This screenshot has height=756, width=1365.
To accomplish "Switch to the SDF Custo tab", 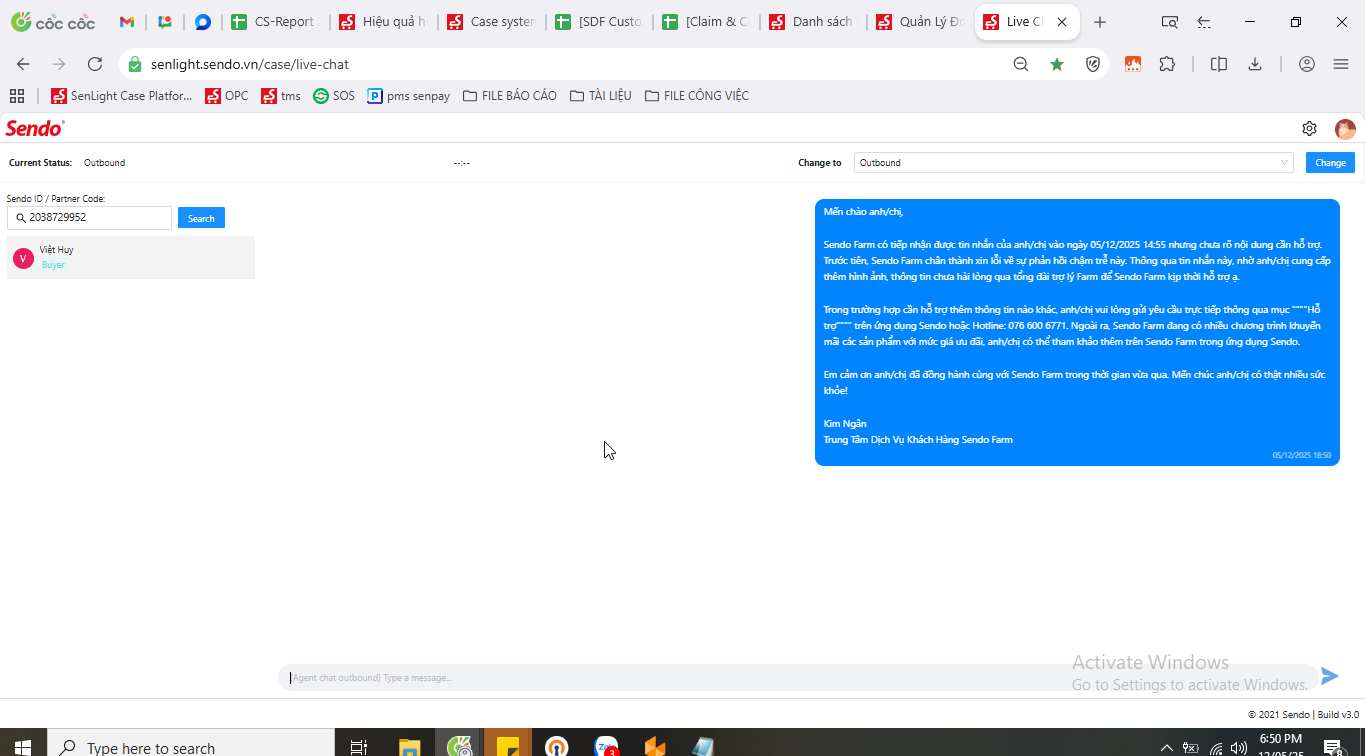I will click(x=599, y=22).
